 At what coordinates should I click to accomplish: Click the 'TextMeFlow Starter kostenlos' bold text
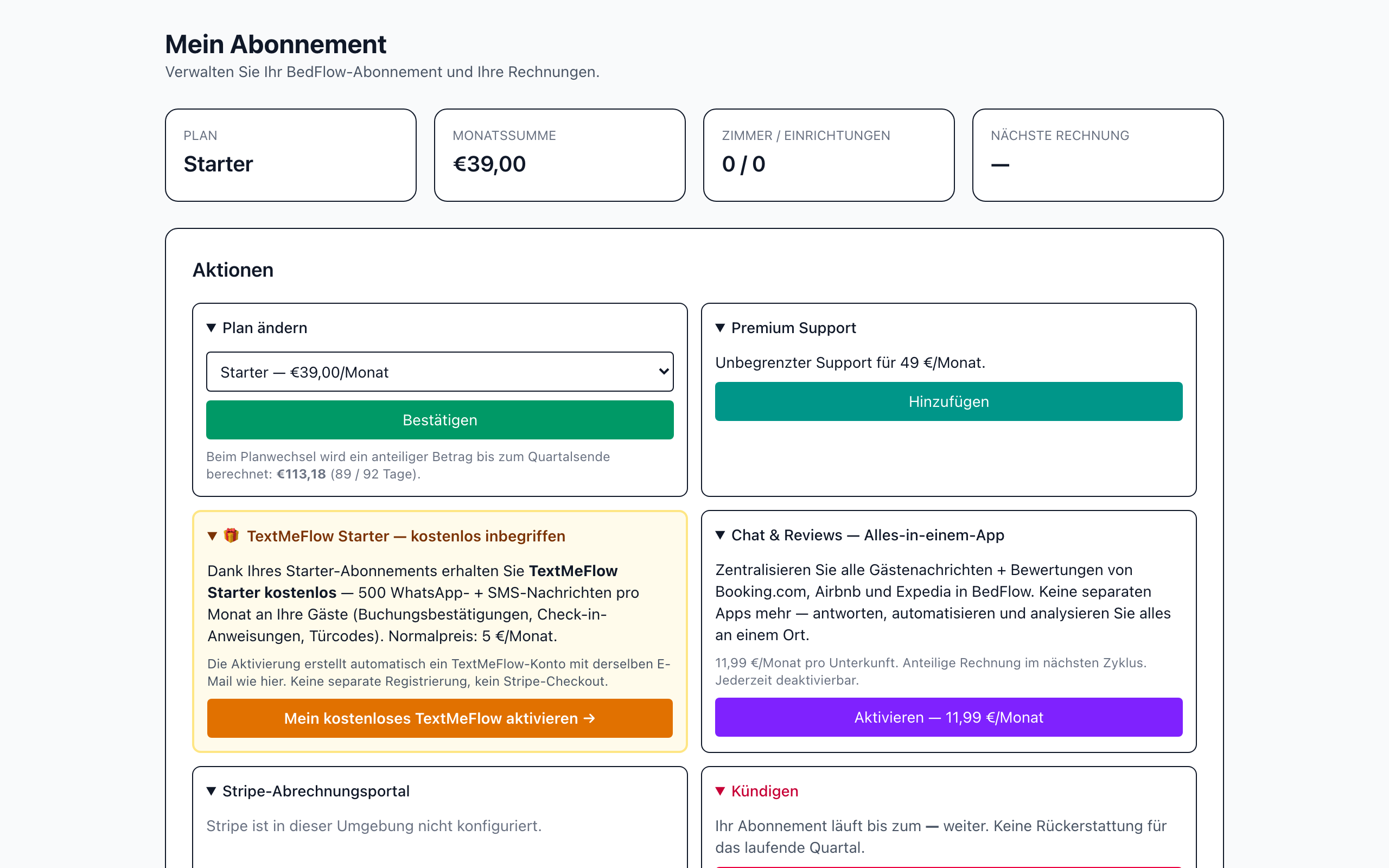pyautogui.click(x=412, y=582)
